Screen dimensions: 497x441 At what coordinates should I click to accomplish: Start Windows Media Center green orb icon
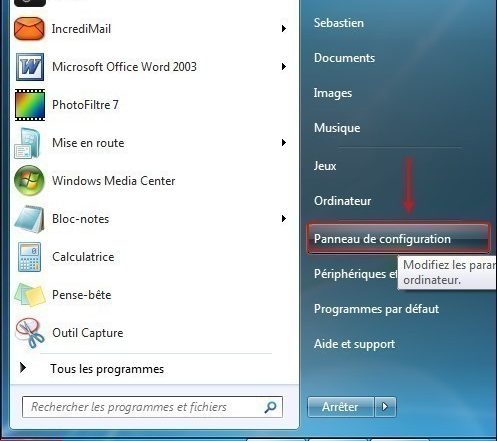29,180
